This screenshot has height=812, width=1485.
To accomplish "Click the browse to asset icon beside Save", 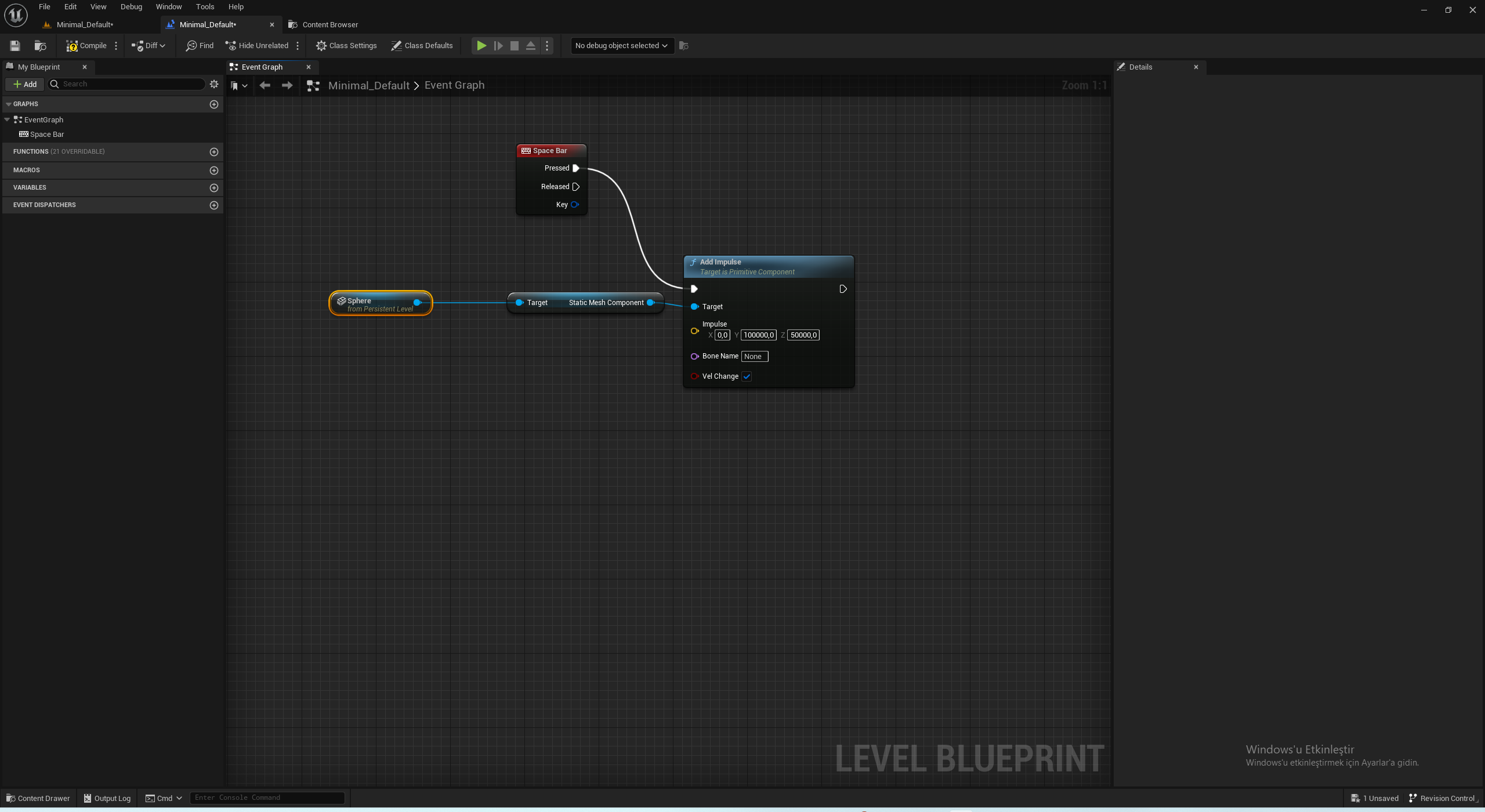I will (x=40, y=45).
